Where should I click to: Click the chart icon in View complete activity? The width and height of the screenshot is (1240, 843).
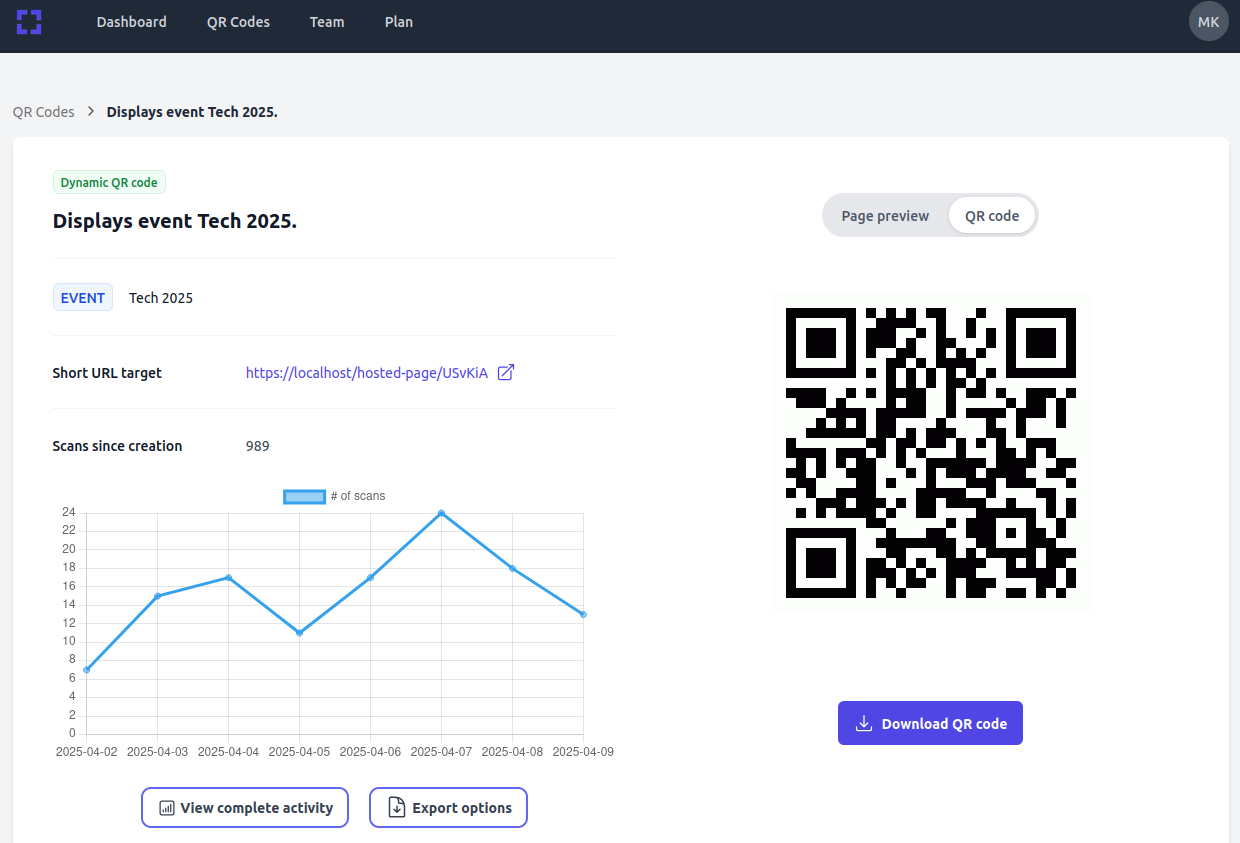167,808
